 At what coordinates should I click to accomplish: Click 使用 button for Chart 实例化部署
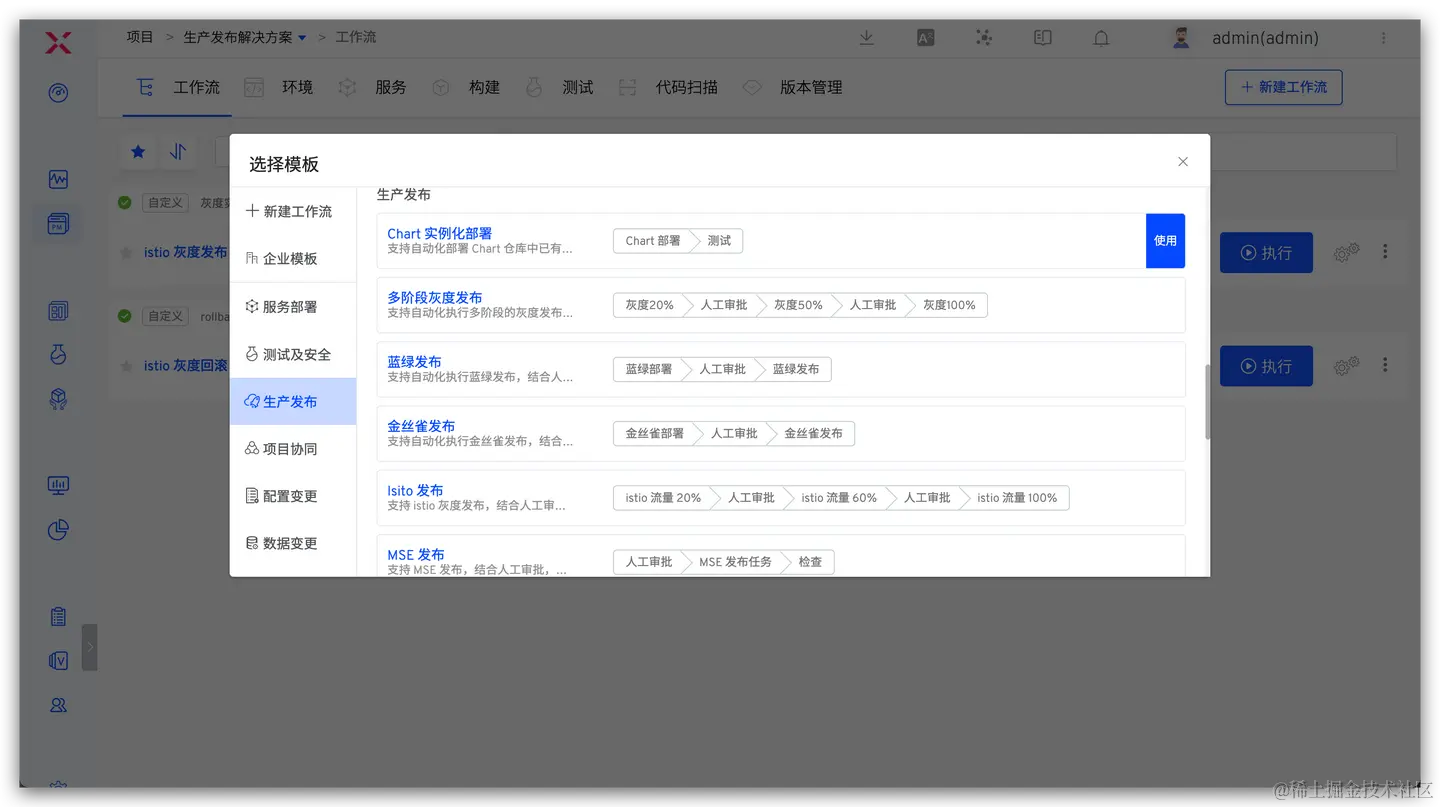click(x=1165, y=241)
